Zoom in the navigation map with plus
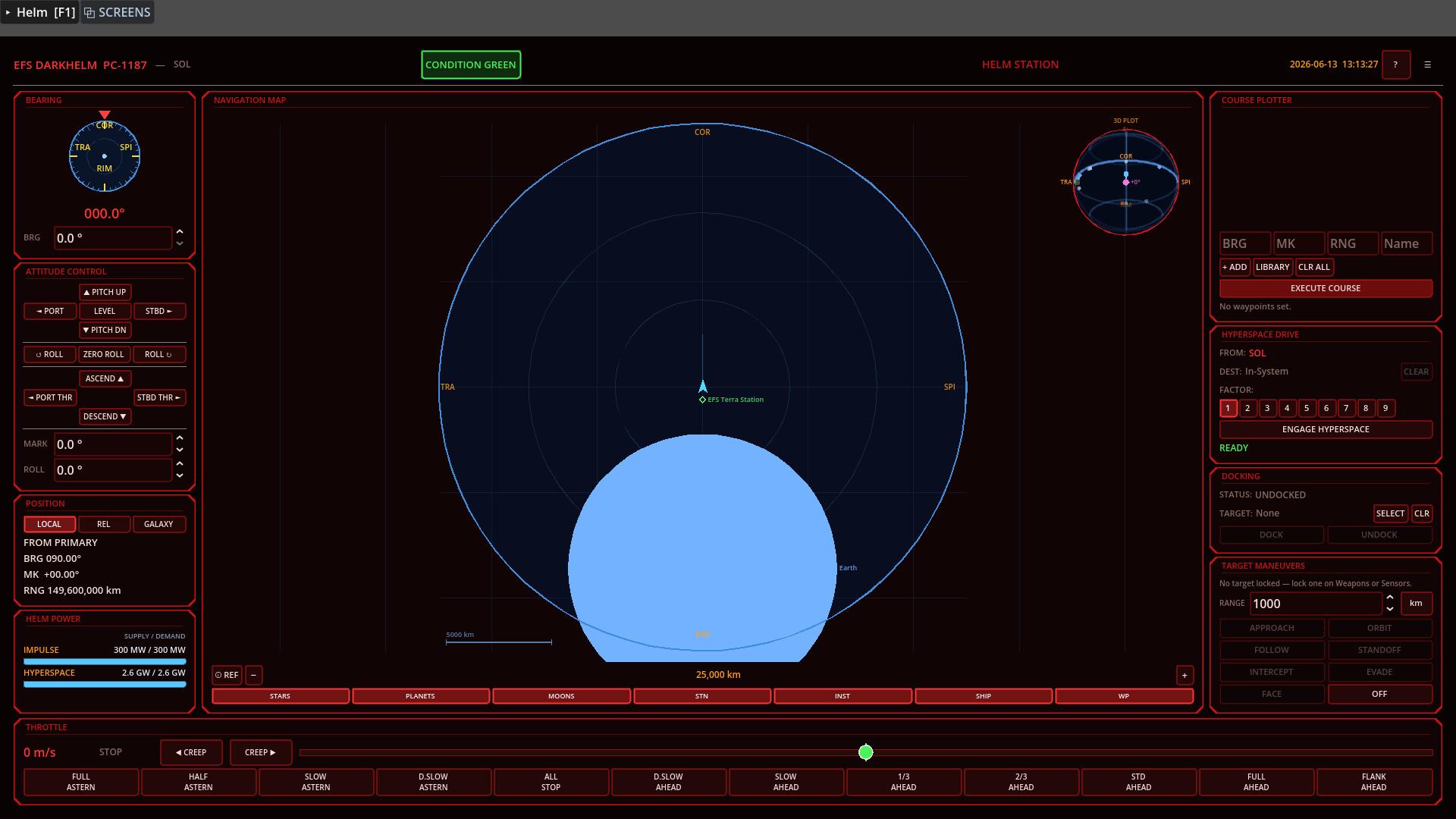This screenshot has width=1456, height=819. (x=1185, y=675)
